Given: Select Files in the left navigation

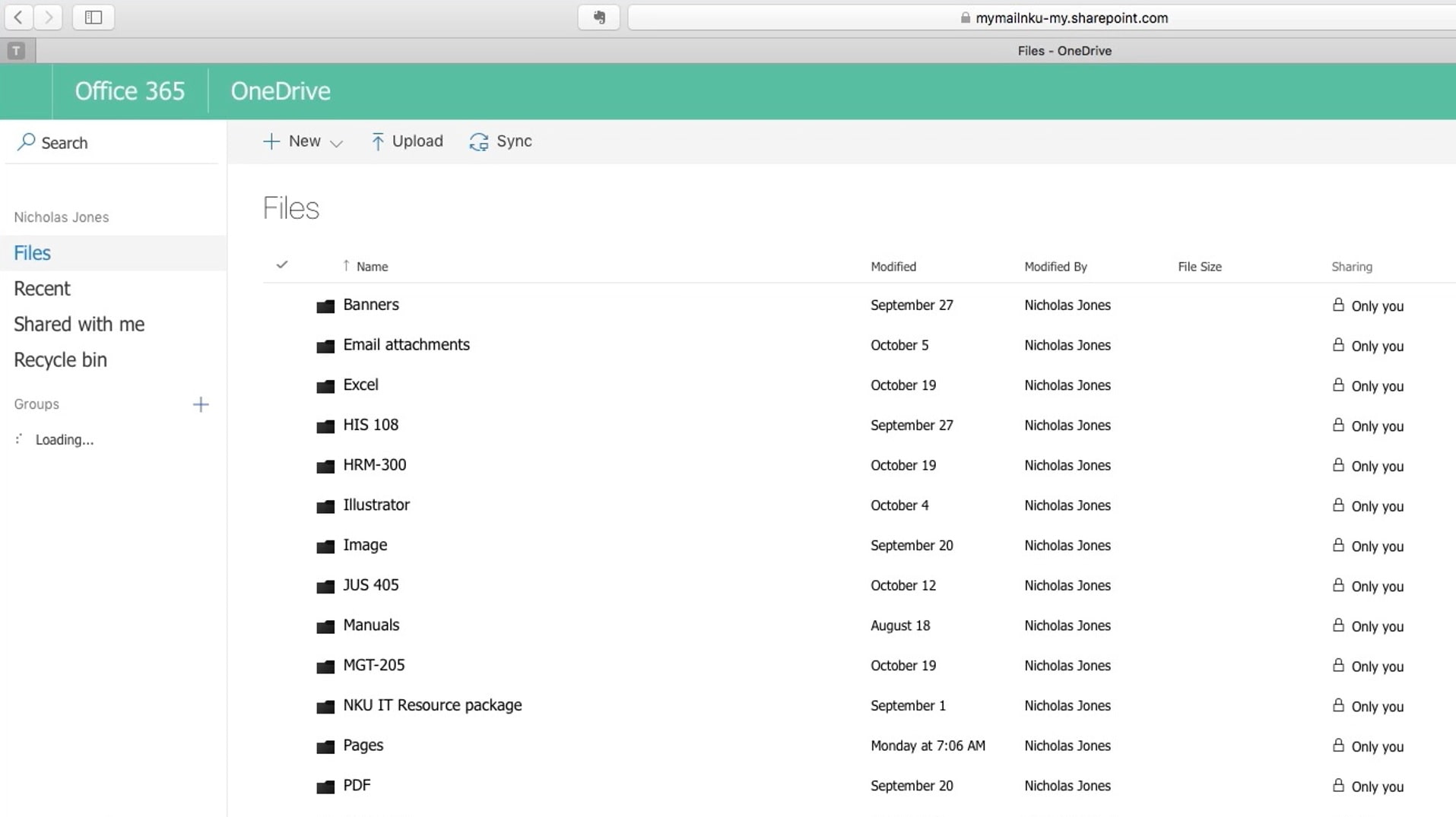Looking at the screenshot, I should [113, 252].
